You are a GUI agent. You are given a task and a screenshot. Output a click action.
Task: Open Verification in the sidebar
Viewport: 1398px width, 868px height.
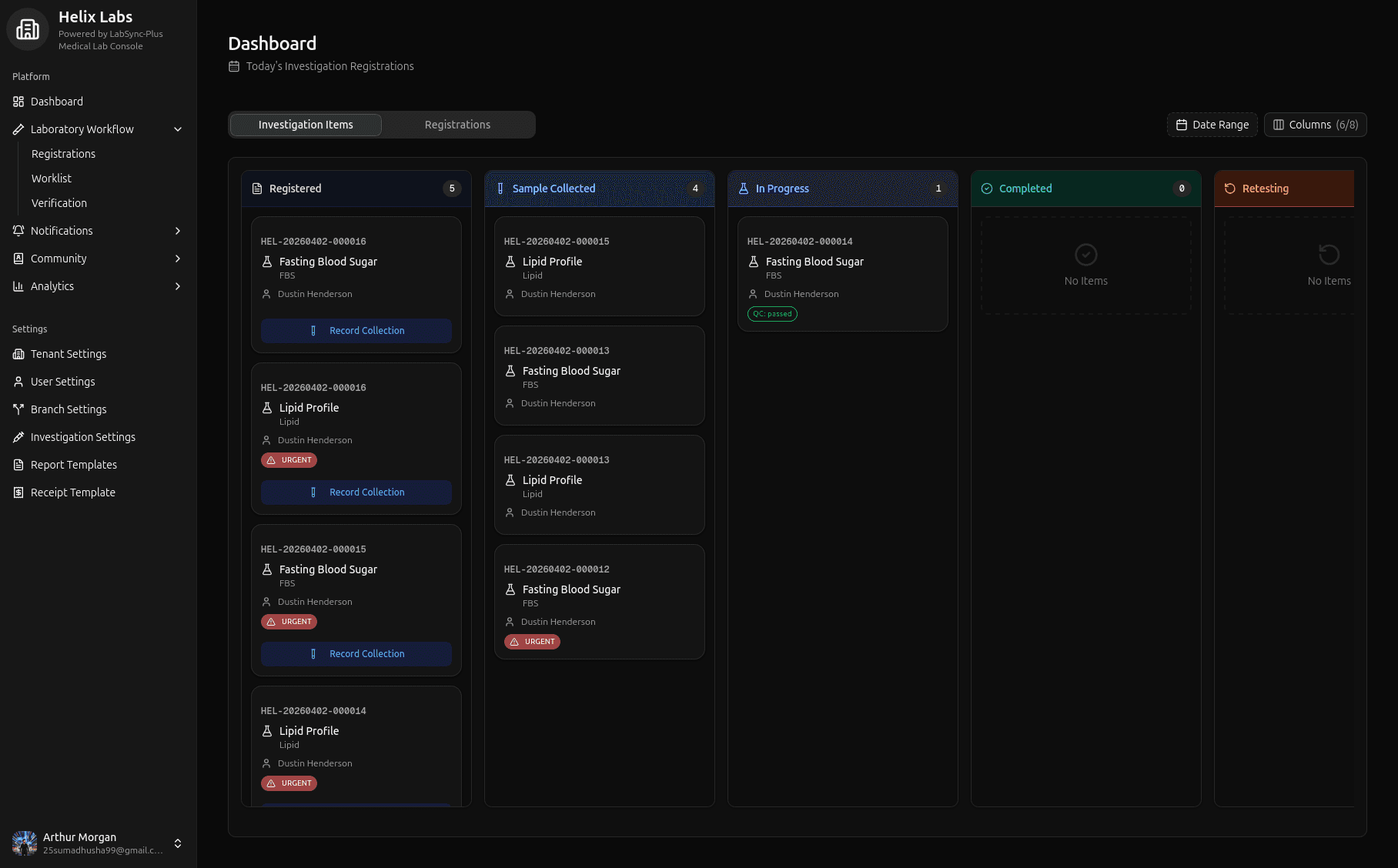(59, 203)
